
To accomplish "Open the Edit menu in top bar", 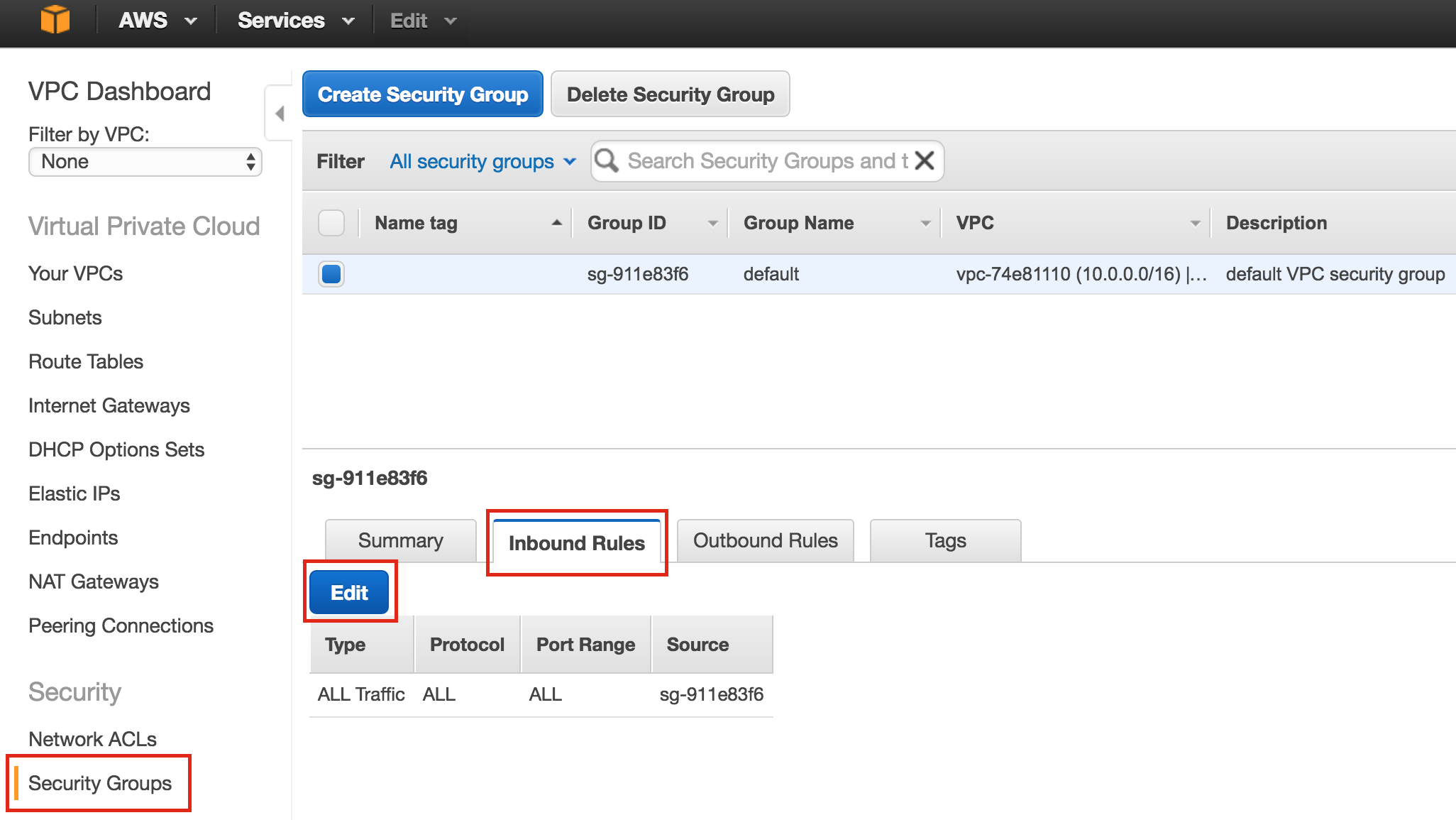I will tap(423, 21).
